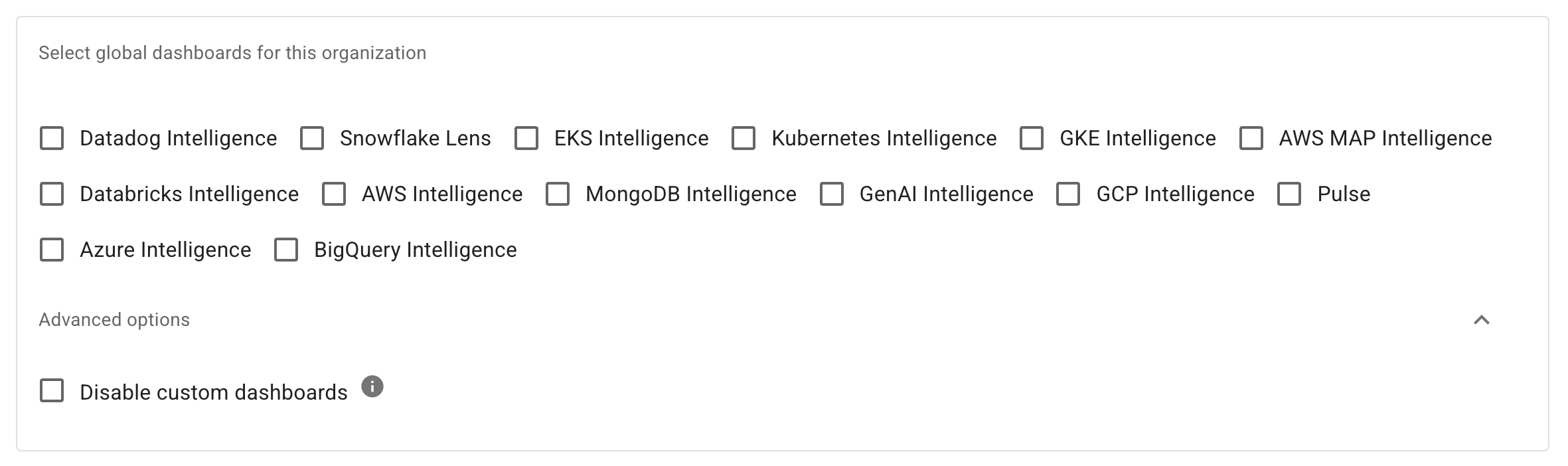This screenshot has width=1568, height=466.
Task: Select the AWS Intelligence checkbox
Action: (334, 194)
